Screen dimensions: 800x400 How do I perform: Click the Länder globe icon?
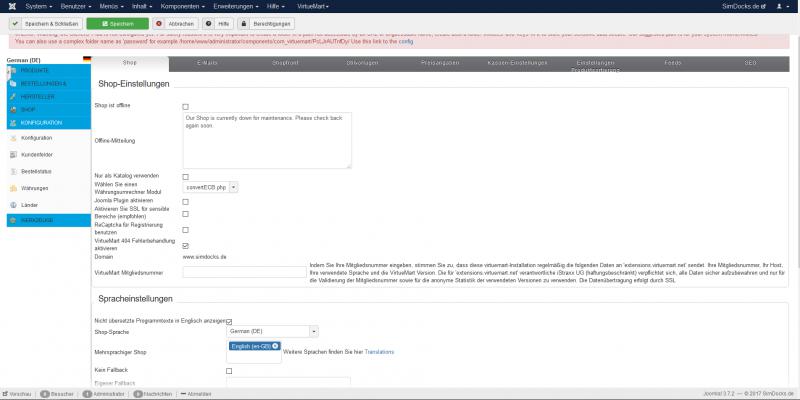(x=12, y=204)
